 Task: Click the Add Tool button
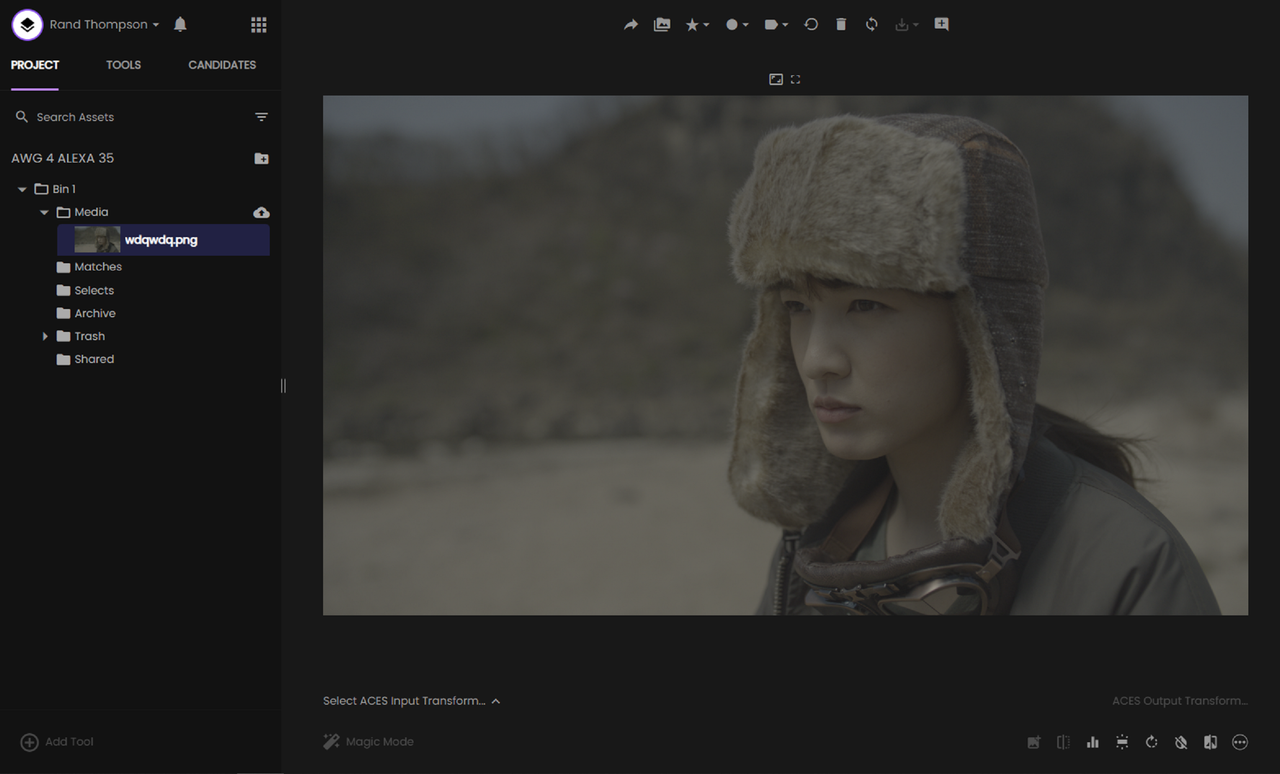(x=58, y=742)
